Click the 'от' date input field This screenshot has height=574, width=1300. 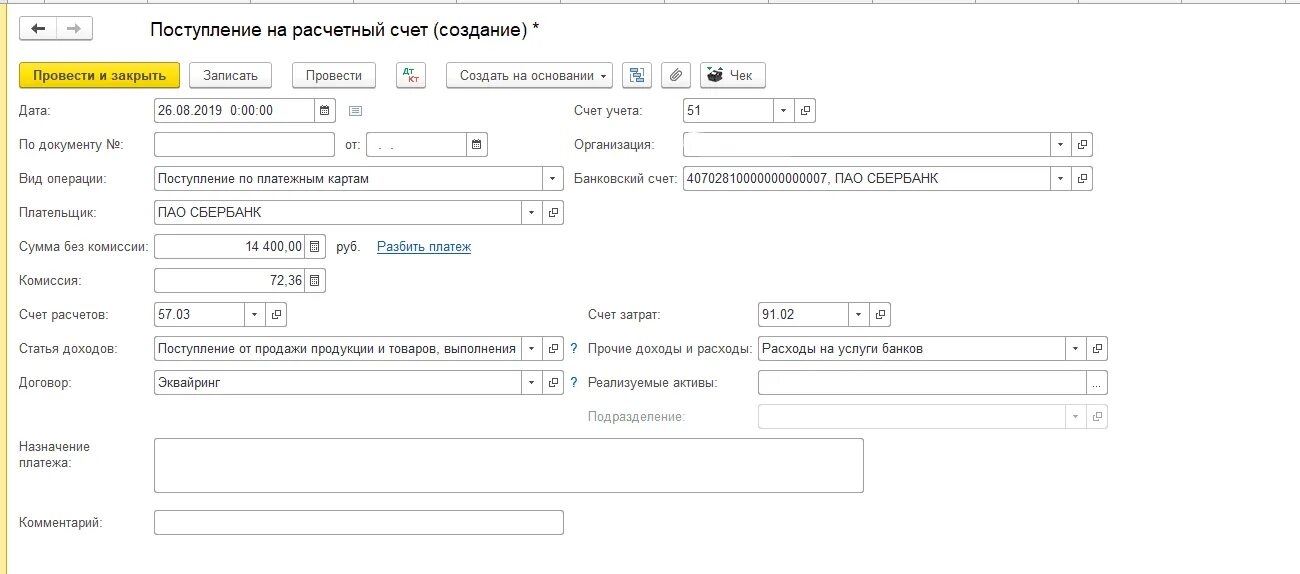click(417, 144)
